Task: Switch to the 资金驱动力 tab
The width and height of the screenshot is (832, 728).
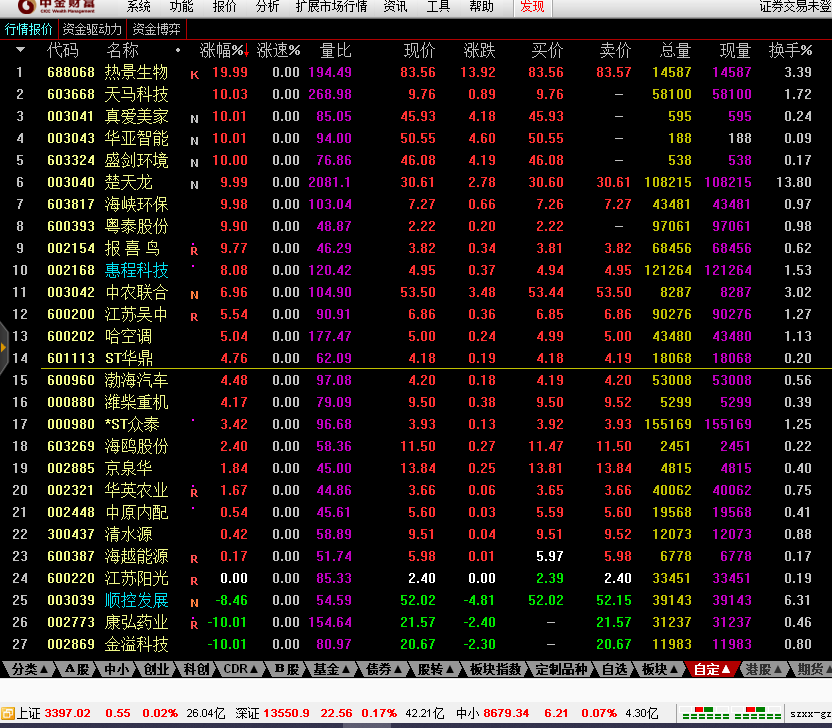Action: point(92,29)
